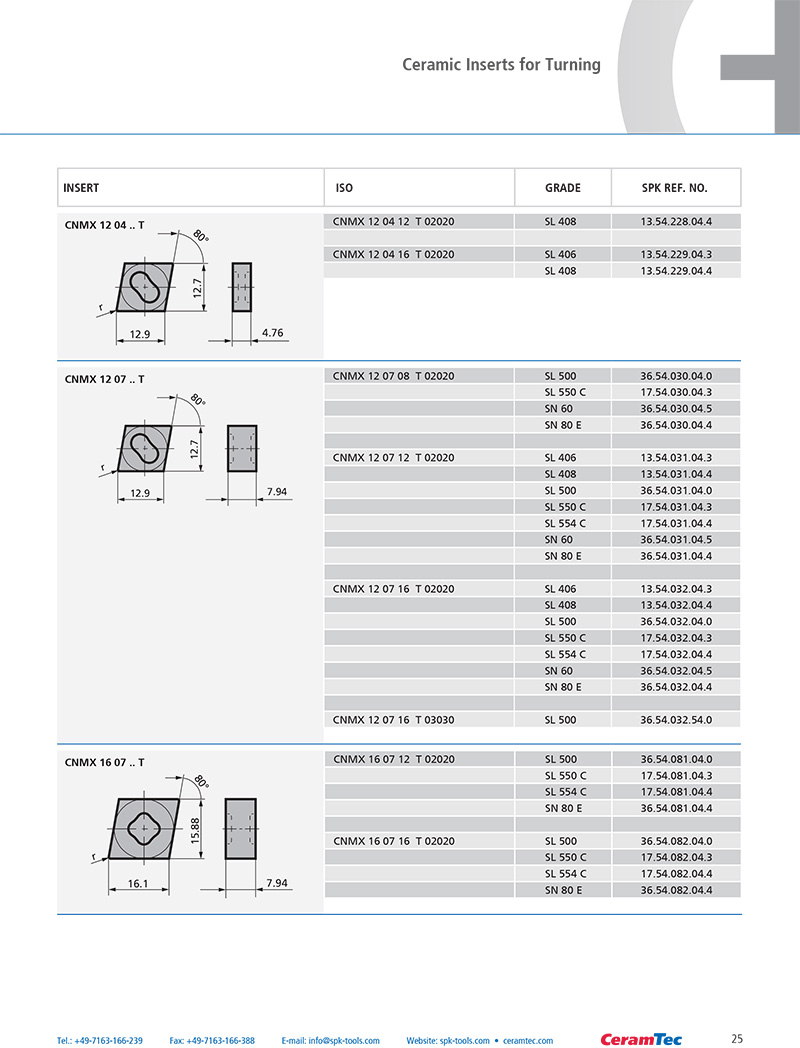Click the INSERT column header
The image size is (800, 1048).
(x=81, y=188)
